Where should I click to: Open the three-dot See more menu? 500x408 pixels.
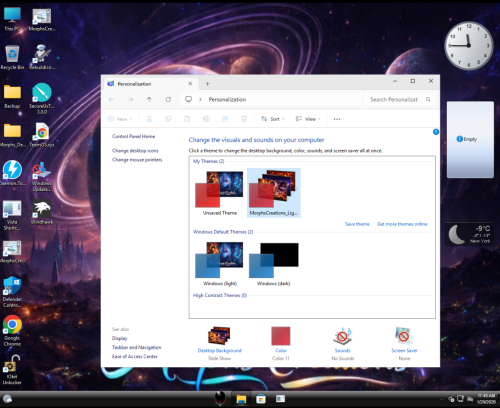pyautogui.click(x=337, y=119)
